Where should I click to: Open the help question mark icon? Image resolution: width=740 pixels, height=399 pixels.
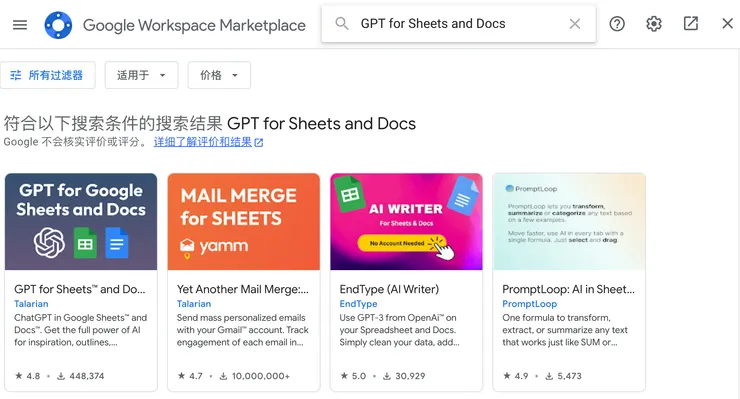pyautogui.click(x=617, y=24)
